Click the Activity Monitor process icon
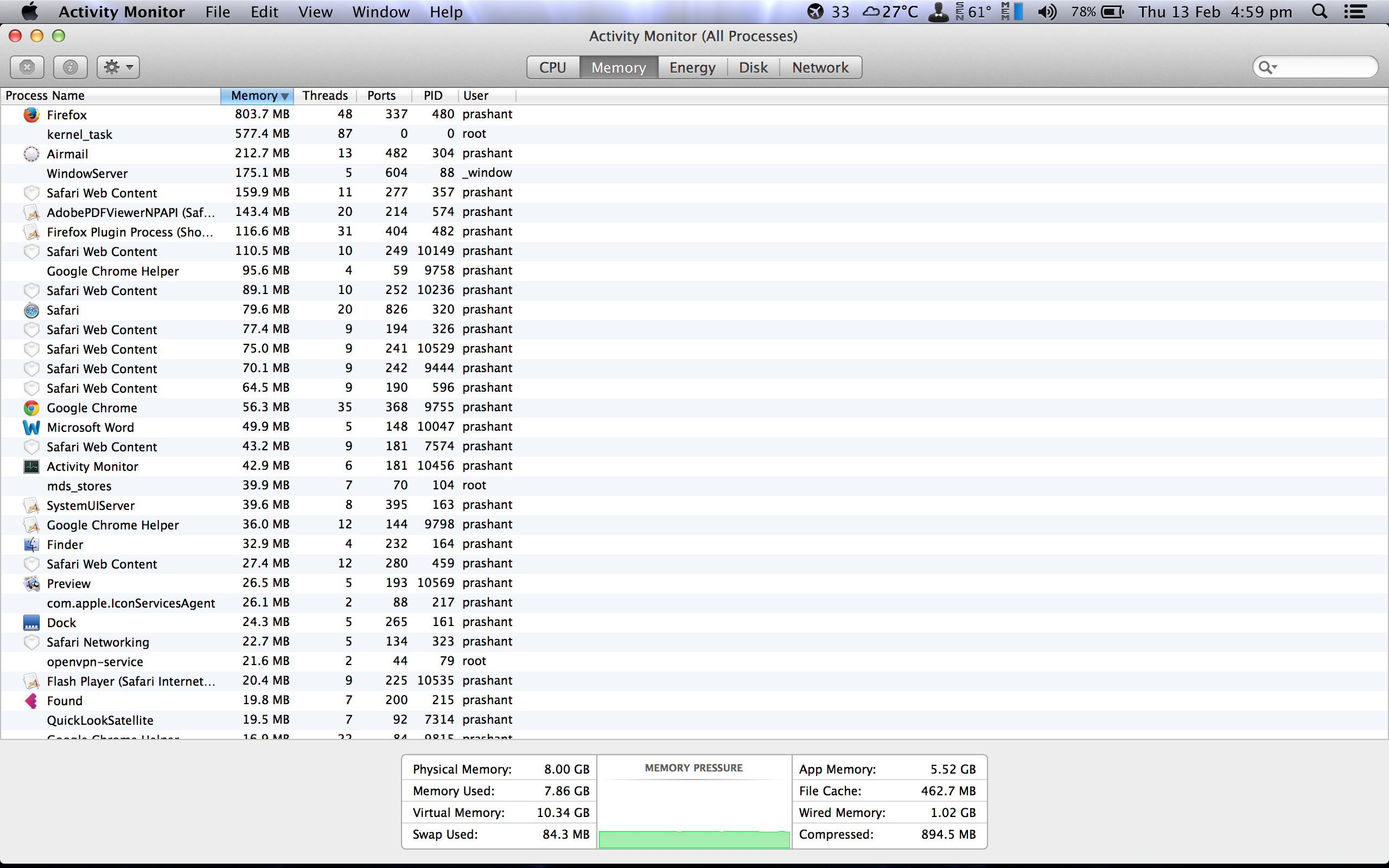 (x=31, y=466)
